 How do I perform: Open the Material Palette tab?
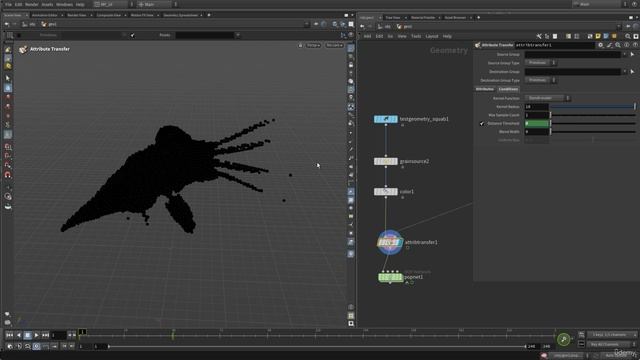[423, 18]
